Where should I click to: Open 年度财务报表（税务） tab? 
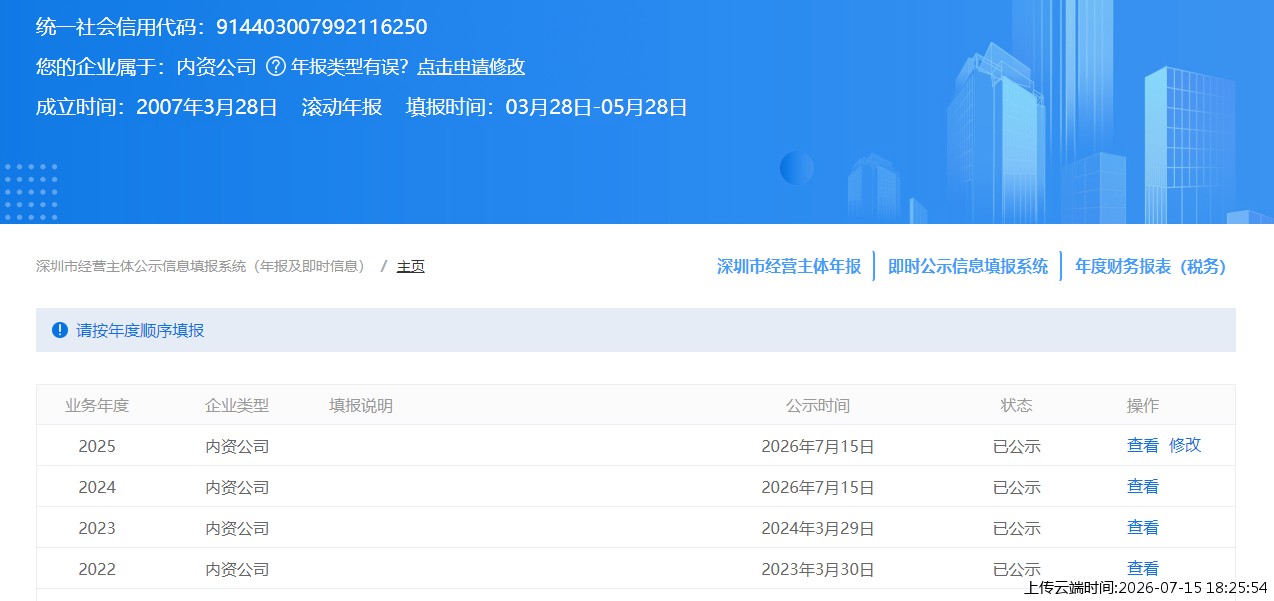[x=1150, y=266]
